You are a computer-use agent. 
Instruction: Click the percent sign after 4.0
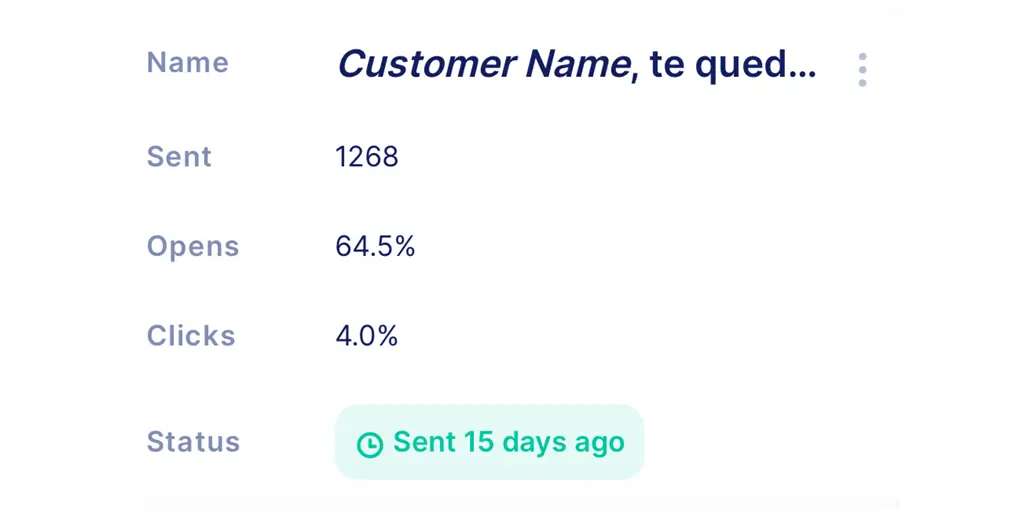(387, 336)
